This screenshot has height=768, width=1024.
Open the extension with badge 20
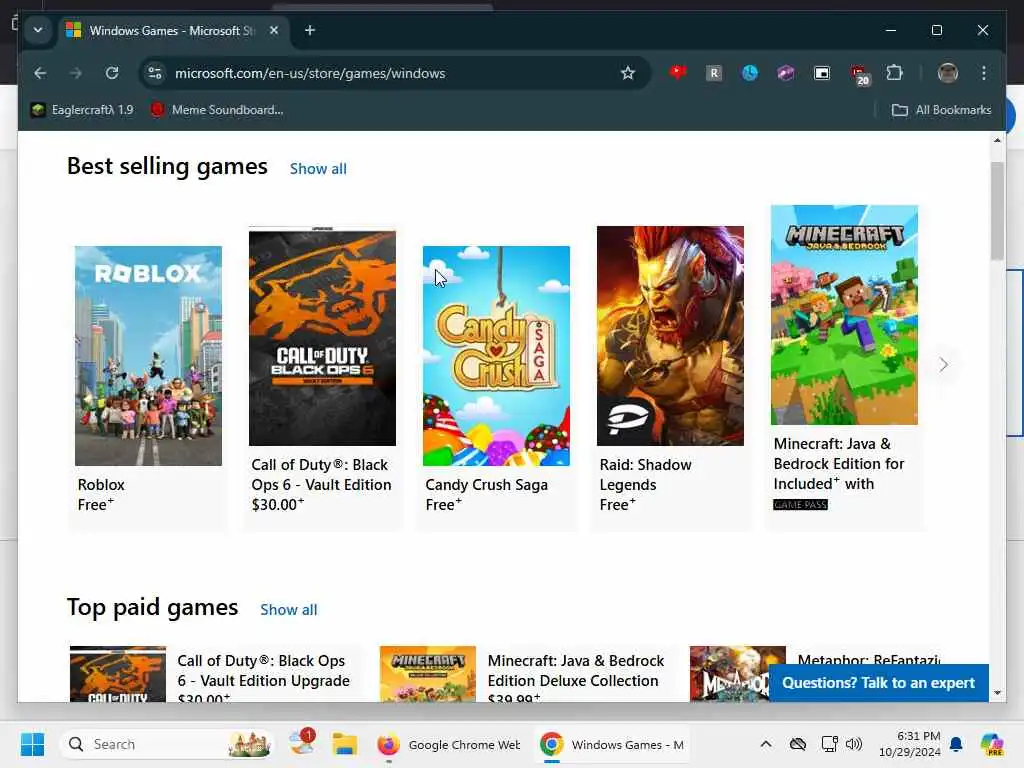(x=859, y=74)
